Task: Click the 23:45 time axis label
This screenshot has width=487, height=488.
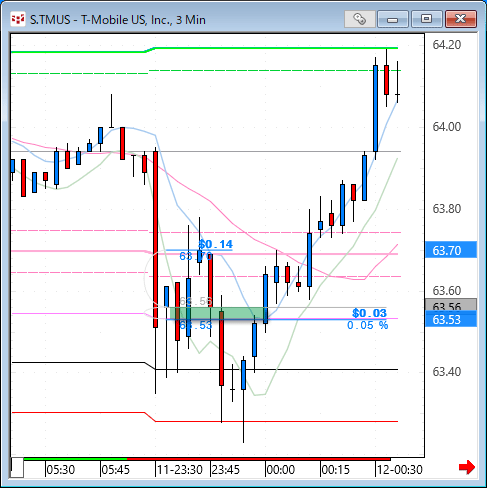Action: 226,470
